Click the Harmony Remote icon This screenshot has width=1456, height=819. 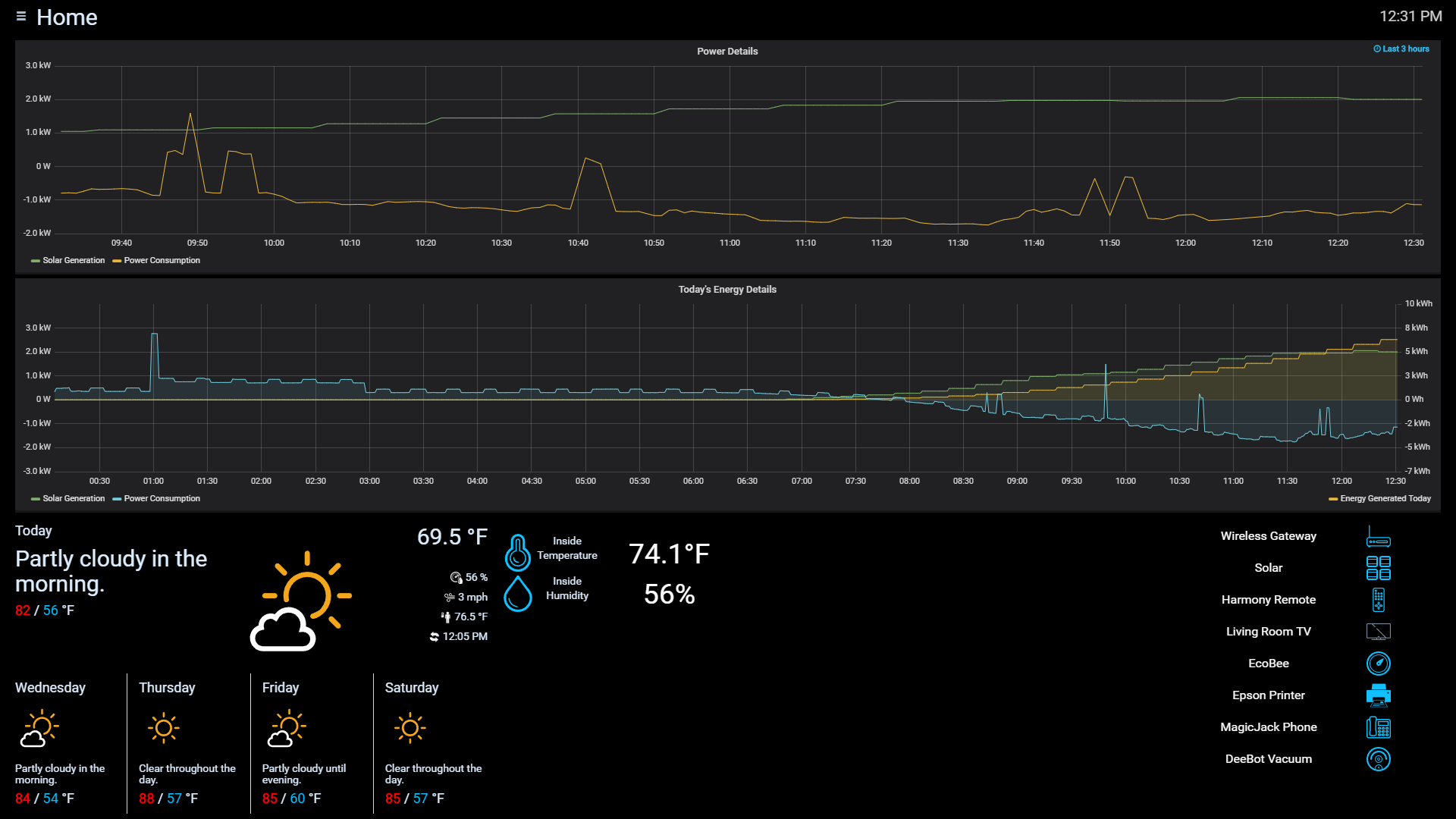click(1378, 600)
